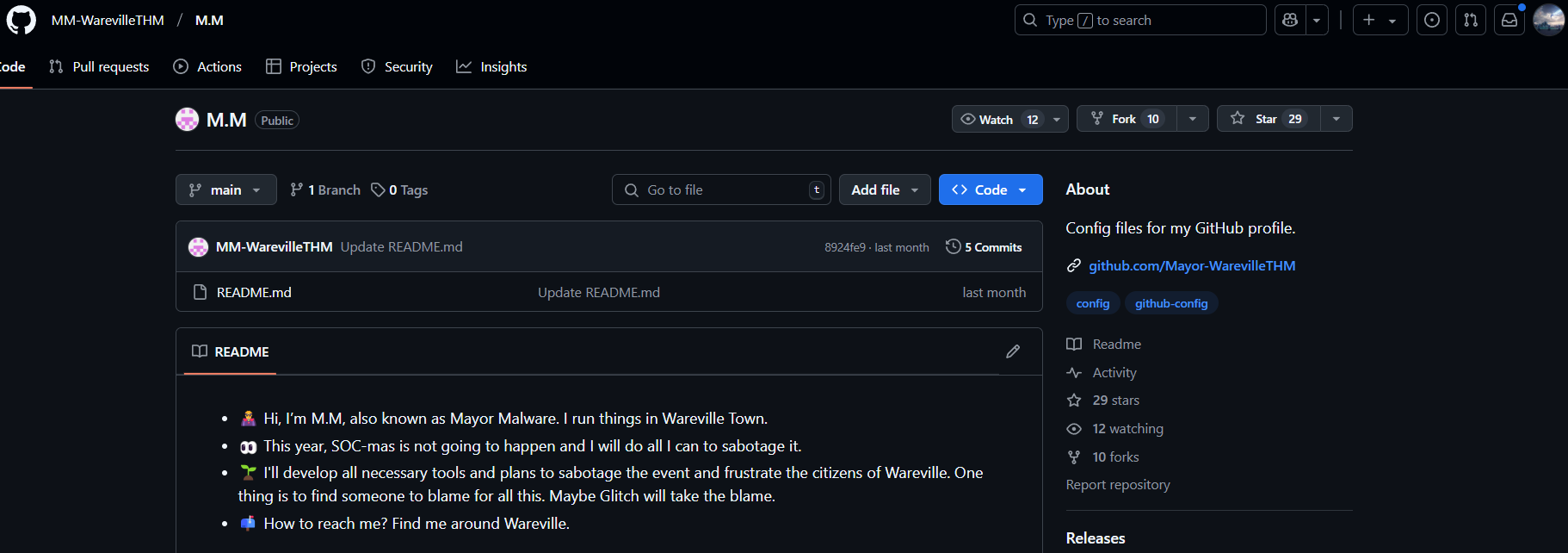Fork the repository with Fork button

(1126, 119)
